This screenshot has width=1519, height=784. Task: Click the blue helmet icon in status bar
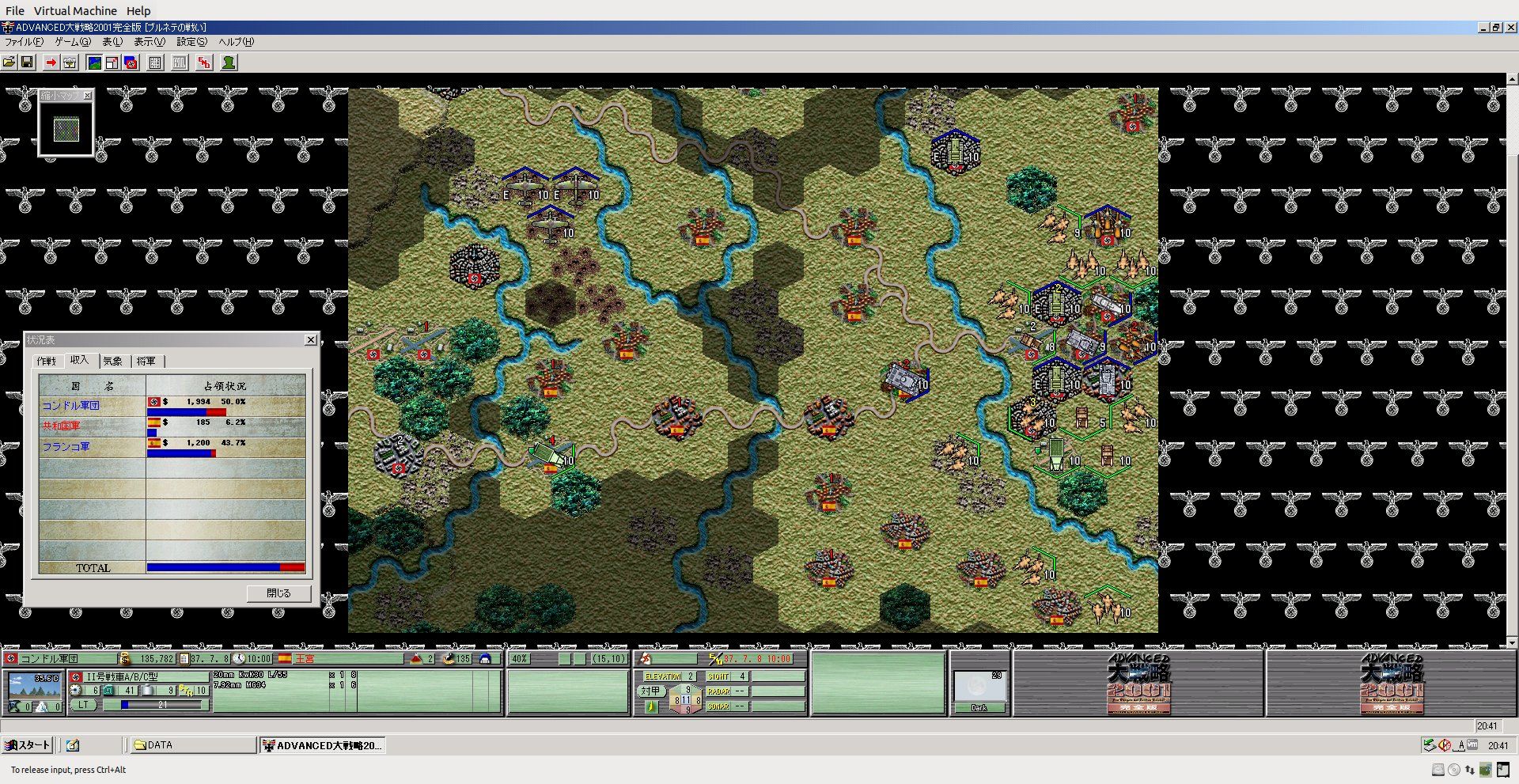point(486,658)
